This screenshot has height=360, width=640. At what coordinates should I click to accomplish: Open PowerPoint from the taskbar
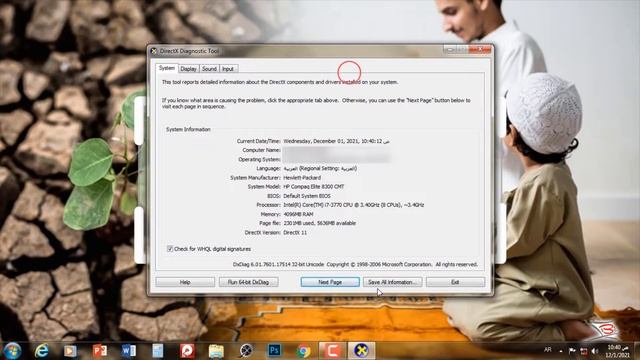[99, 351]
